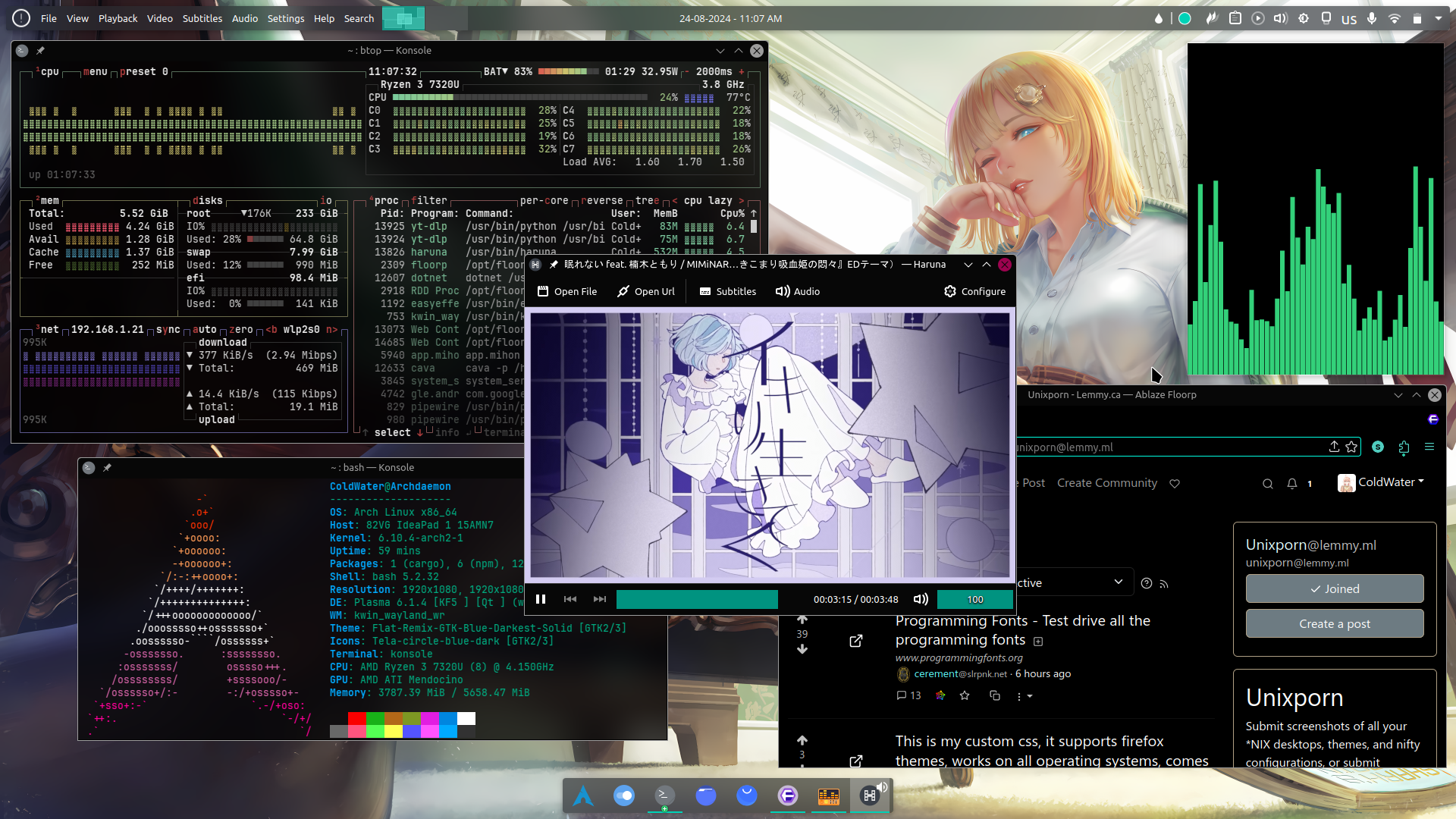Viewport: 1456px width, 819px height.
Task: Click Open Url in Haruna toolbar
Action: coord(646,291)
